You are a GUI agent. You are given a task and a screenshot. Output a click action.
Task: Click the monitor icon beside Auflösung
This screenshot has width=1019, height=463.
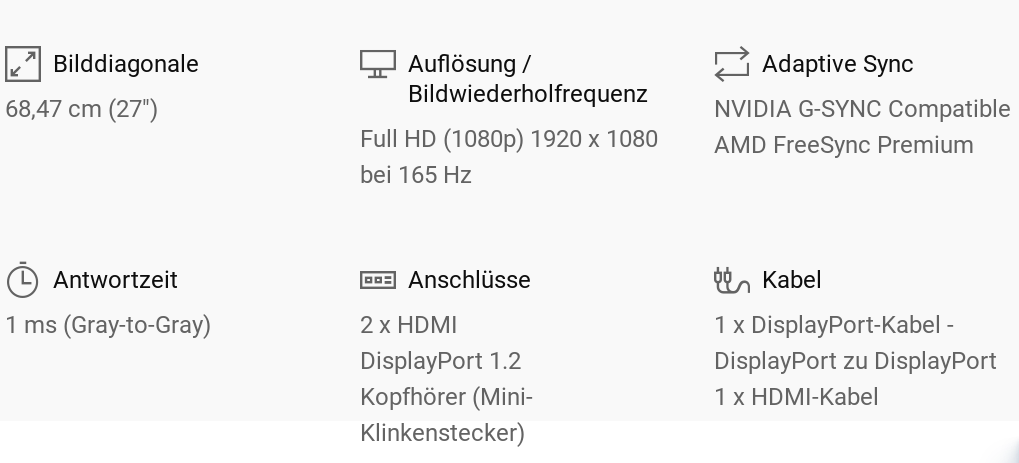tap(377, 65)
